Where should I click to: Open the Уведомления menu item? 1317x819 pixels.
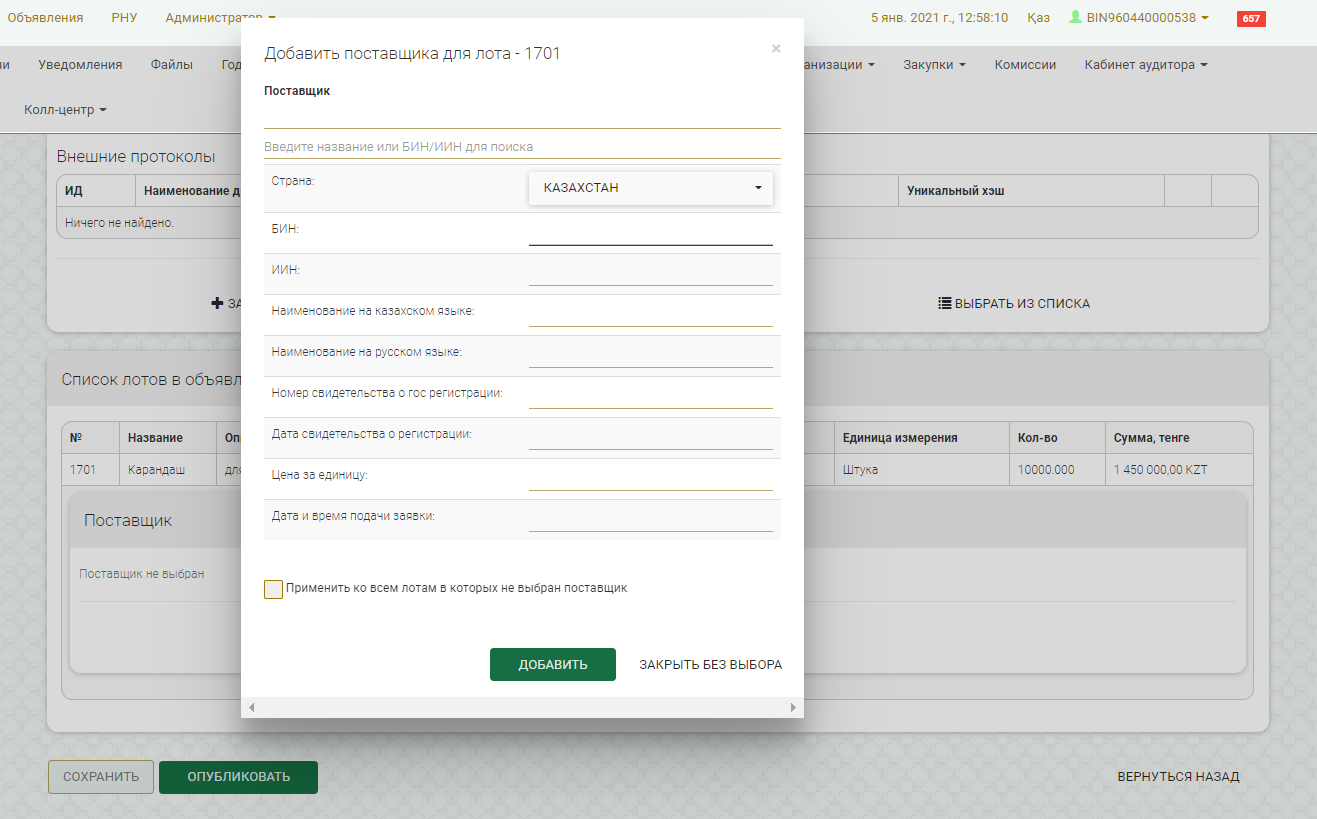click(80, 65)
